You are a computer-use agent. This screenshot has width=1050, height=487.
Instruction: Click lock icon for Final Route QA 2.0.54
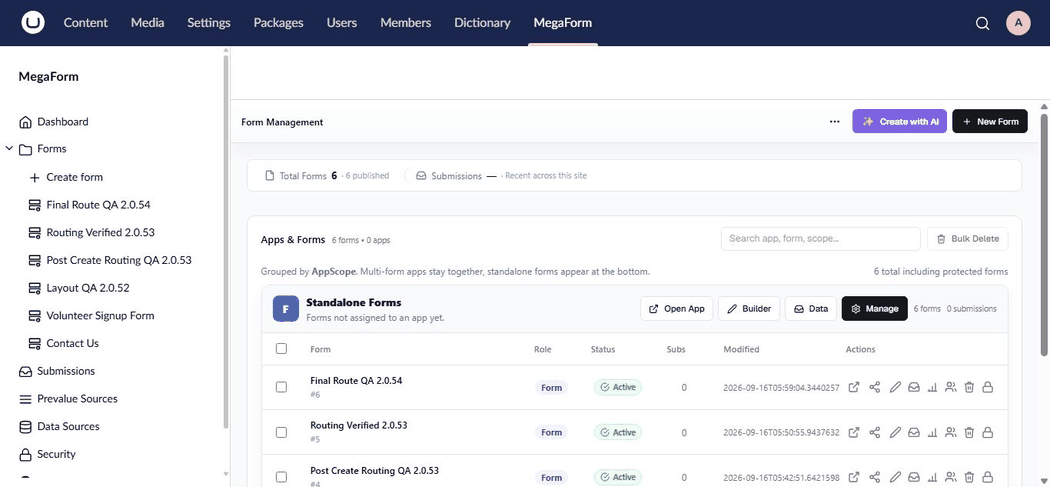click(x=987, y=387)
